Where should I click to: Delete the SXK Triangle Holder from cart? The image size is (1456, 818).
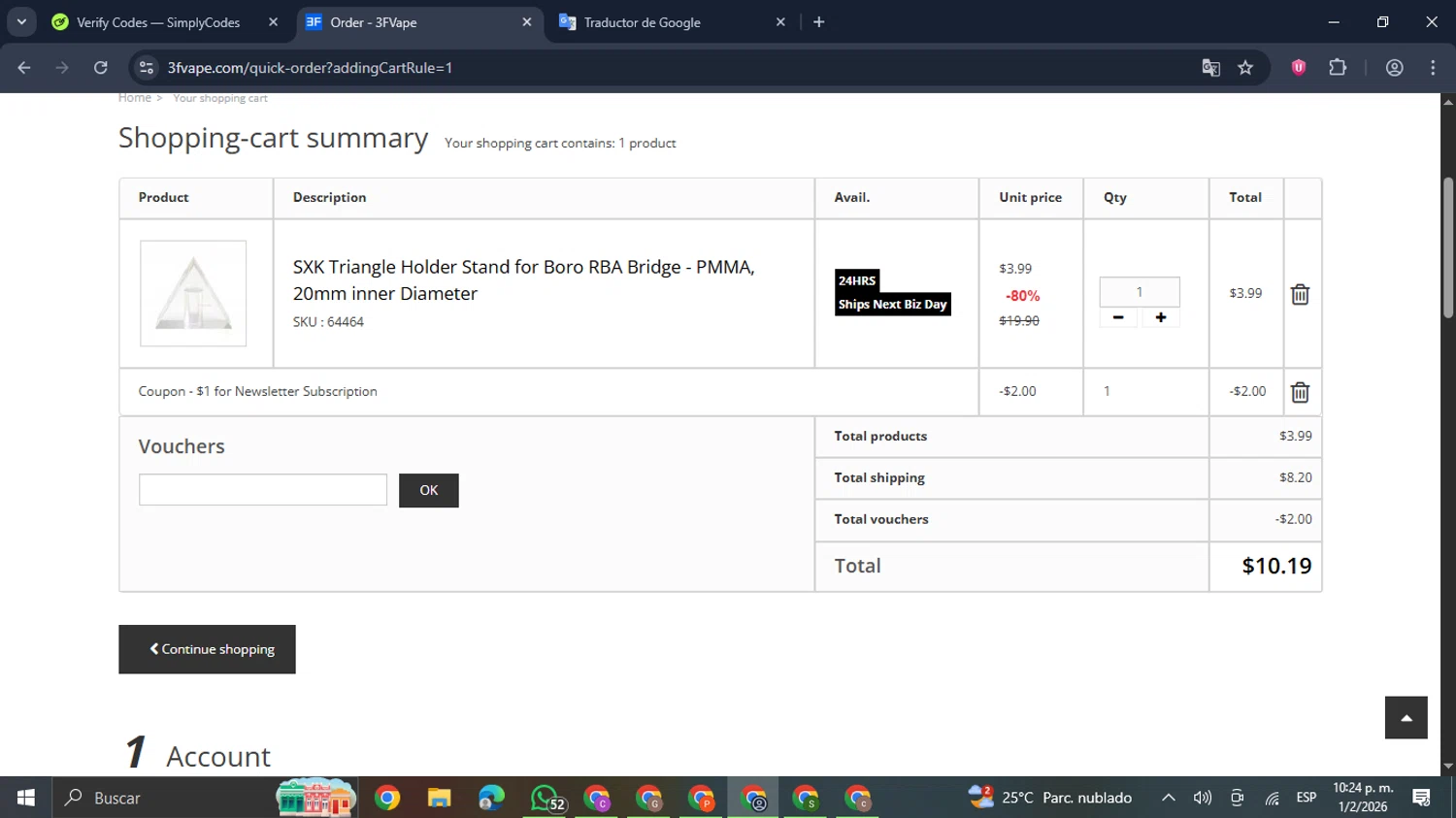click(1300, 294)
